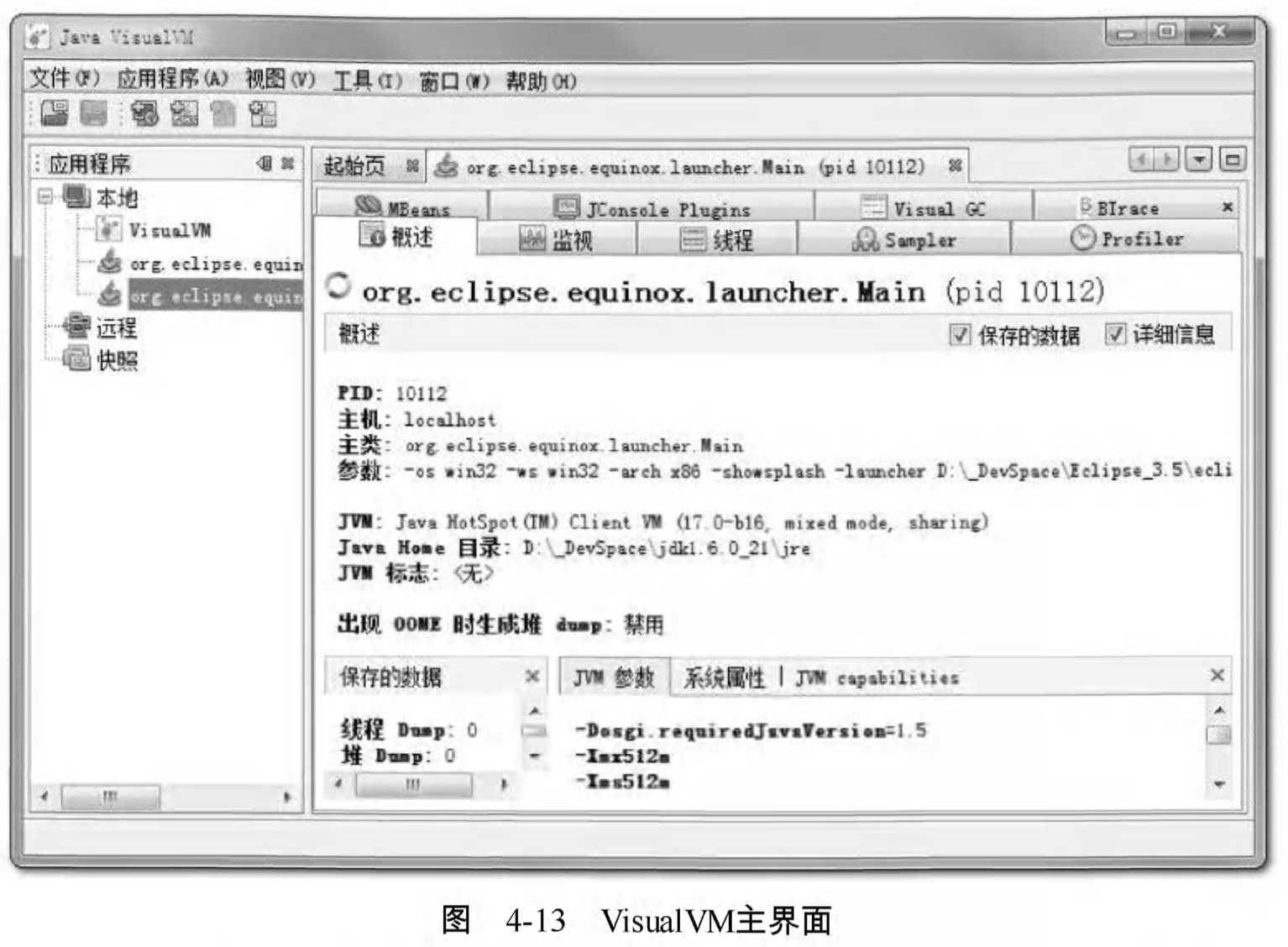Close the 保存的数据 section
This screenshot has width=1288, height=947.
tap(532, 676)
